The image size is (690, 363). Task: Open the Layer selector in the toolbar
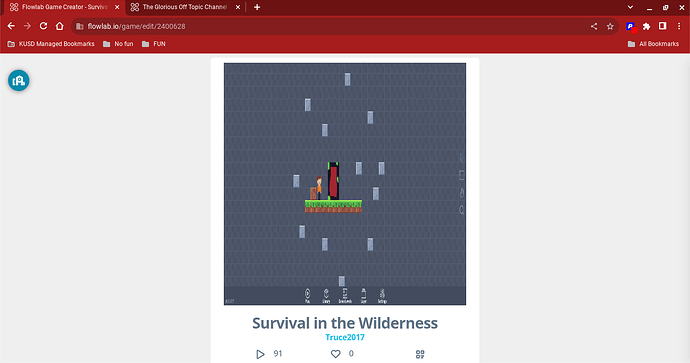[x=363, y=295]
